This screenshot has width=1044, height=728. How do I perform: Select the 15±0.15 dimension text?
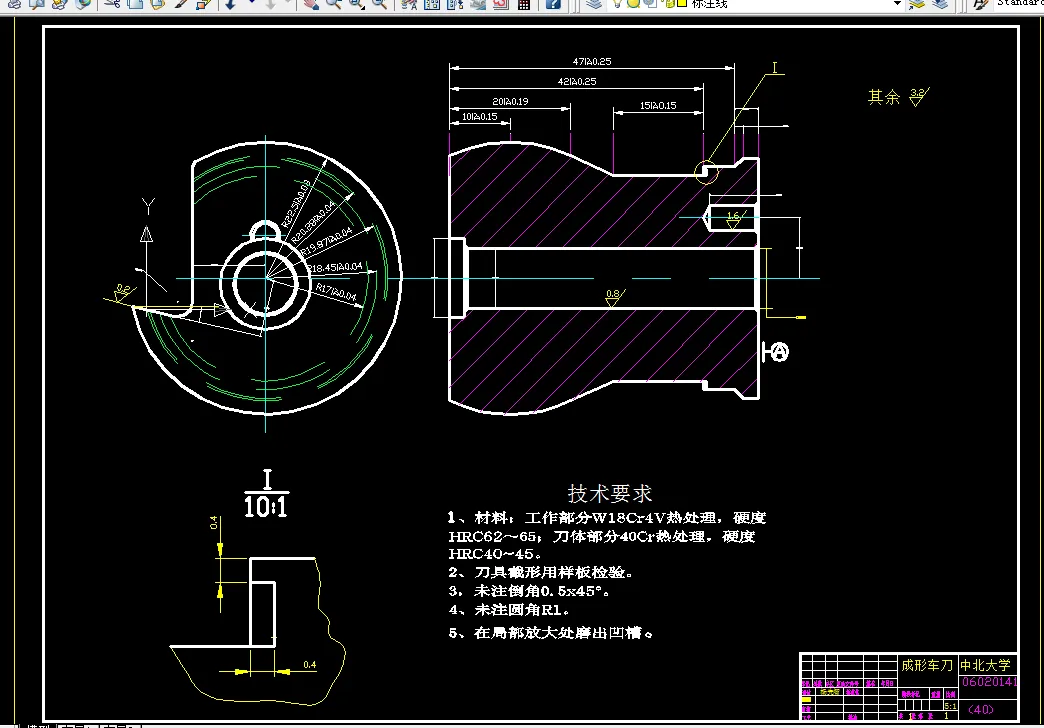point(658,105)
